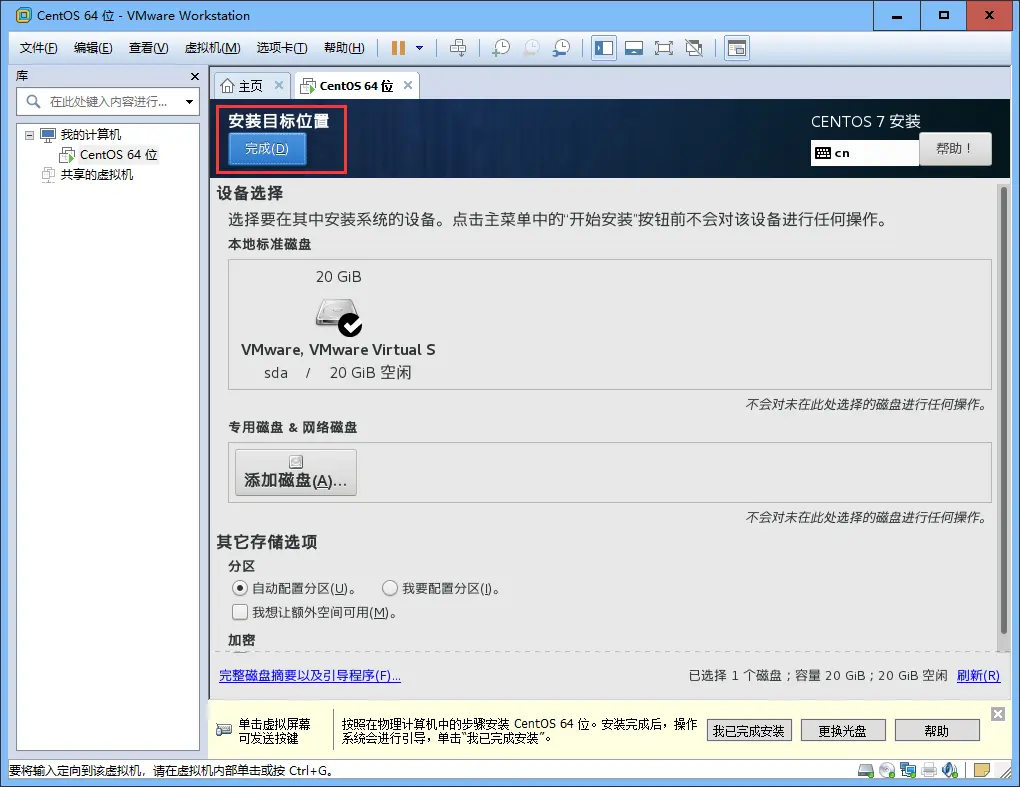
Task: Open the power options dropdown arrow beside pause
Action: coord(420,47)
